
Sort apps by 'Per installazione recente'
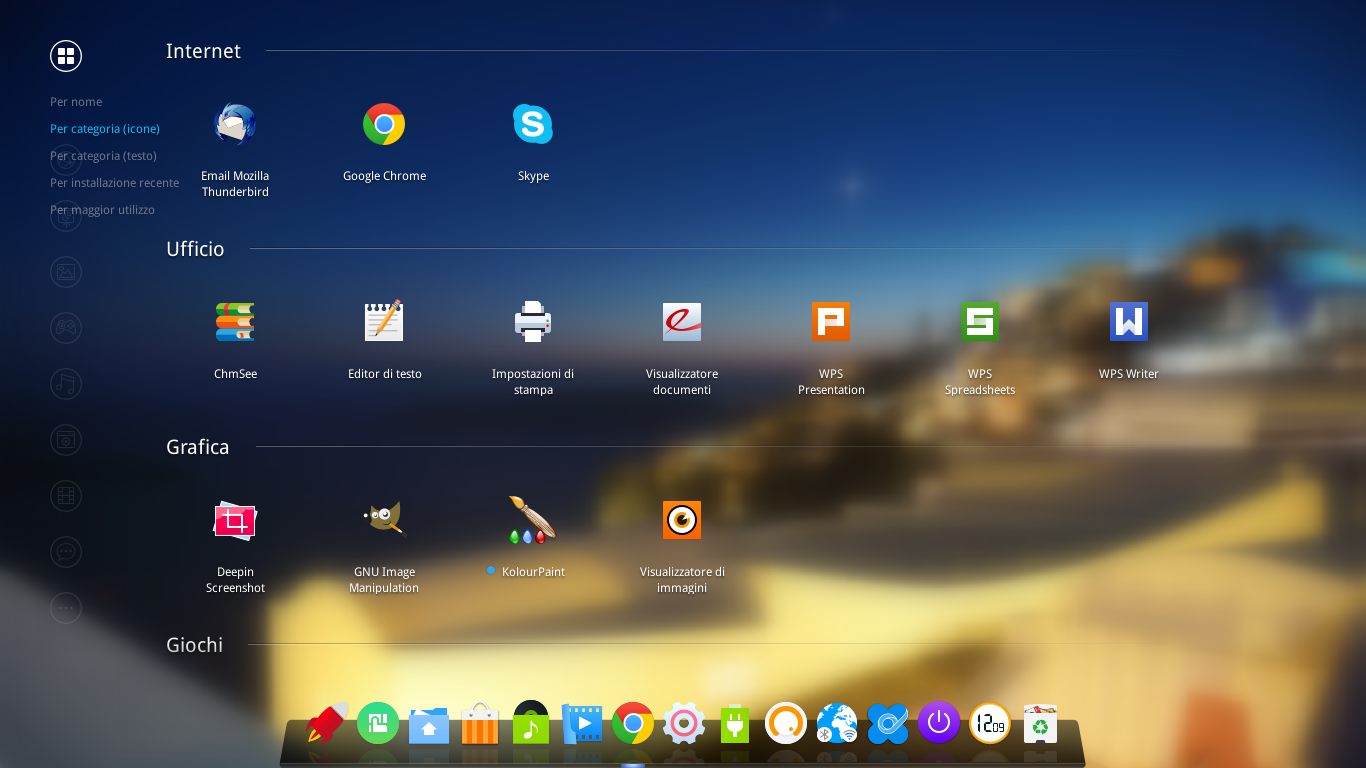tap(114, 183)
